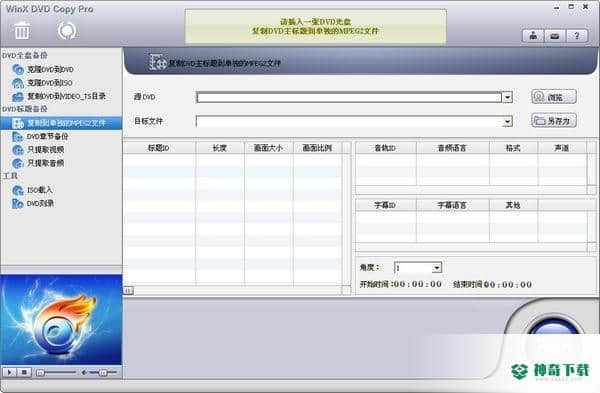Click the preview volume slider
This screenshot has width=600, height=393.
tap(103, 372)
